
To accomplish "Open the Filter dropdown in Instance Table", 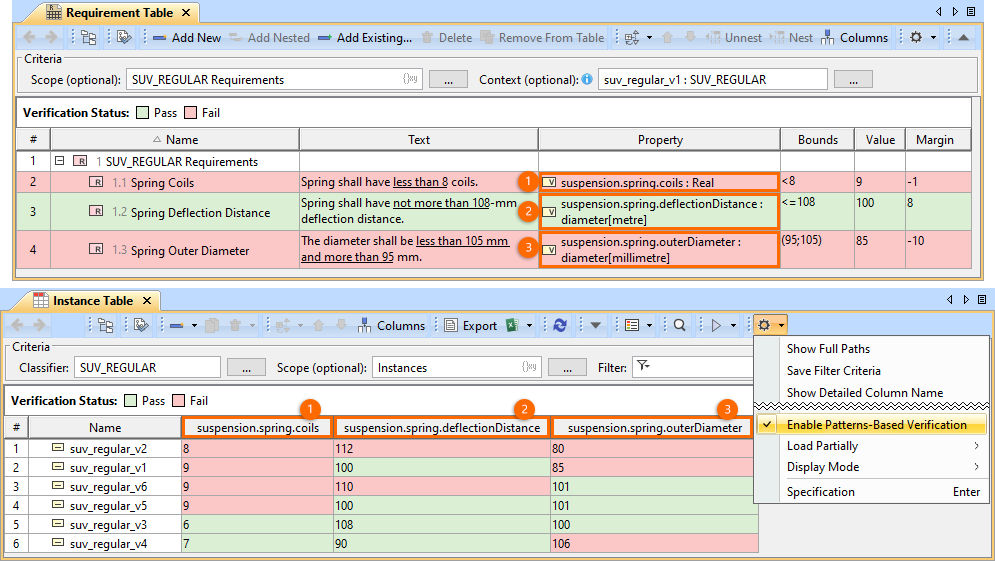I will (642, 367).
